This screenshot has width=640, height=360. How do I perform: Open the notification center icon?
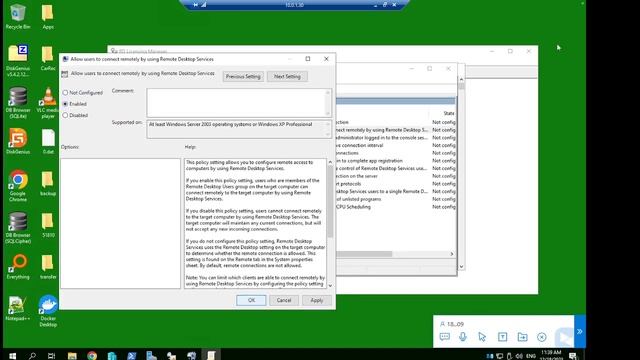point(573,356)
